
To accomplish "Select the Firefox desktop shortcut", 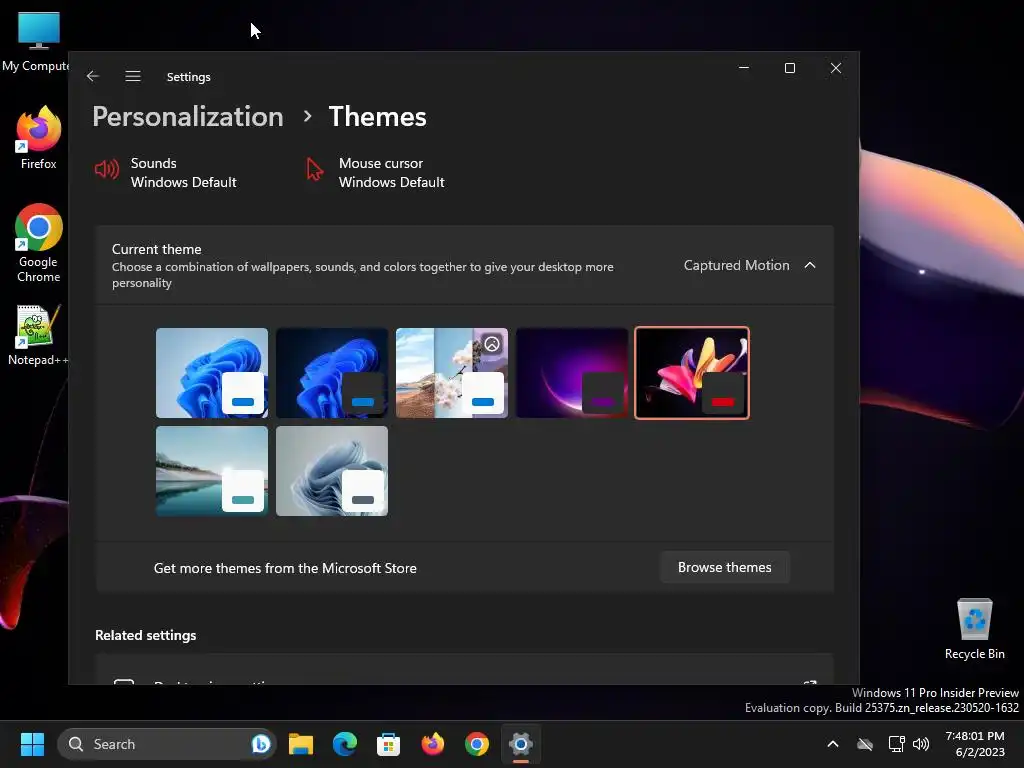I will tap(39, 138).
